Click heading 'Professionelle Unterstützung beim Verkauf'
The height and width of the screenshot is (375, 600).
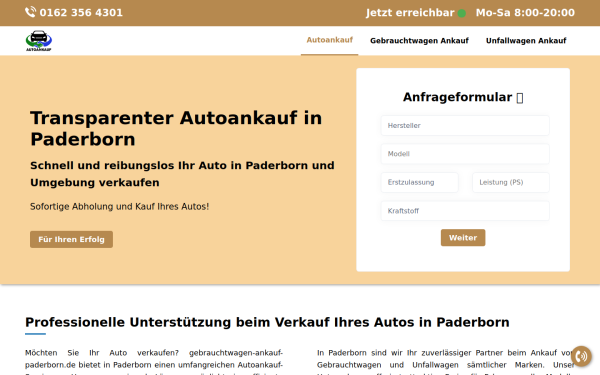[x=267, y=322]
